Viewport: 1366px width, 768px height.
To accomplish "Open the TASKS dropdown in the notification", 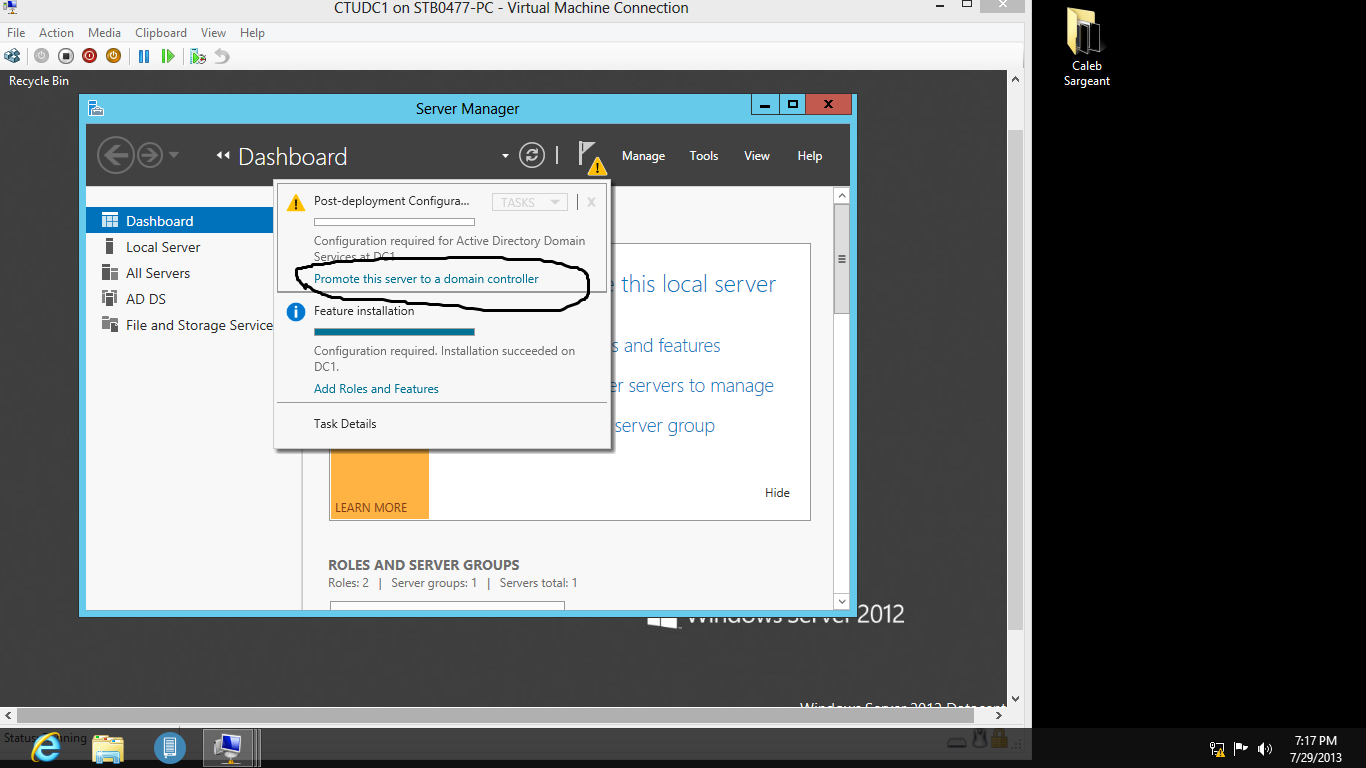I will click(x=530, y=202).
